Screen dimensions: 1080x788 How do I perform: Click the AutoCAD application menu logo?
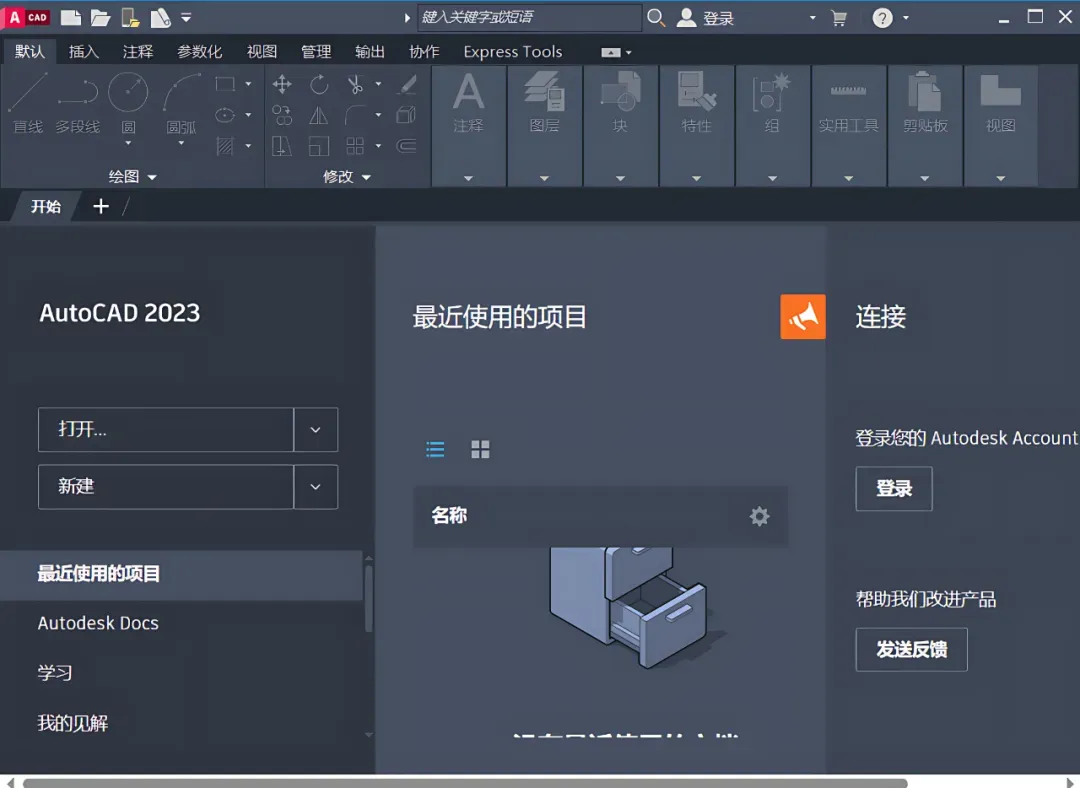26,17
